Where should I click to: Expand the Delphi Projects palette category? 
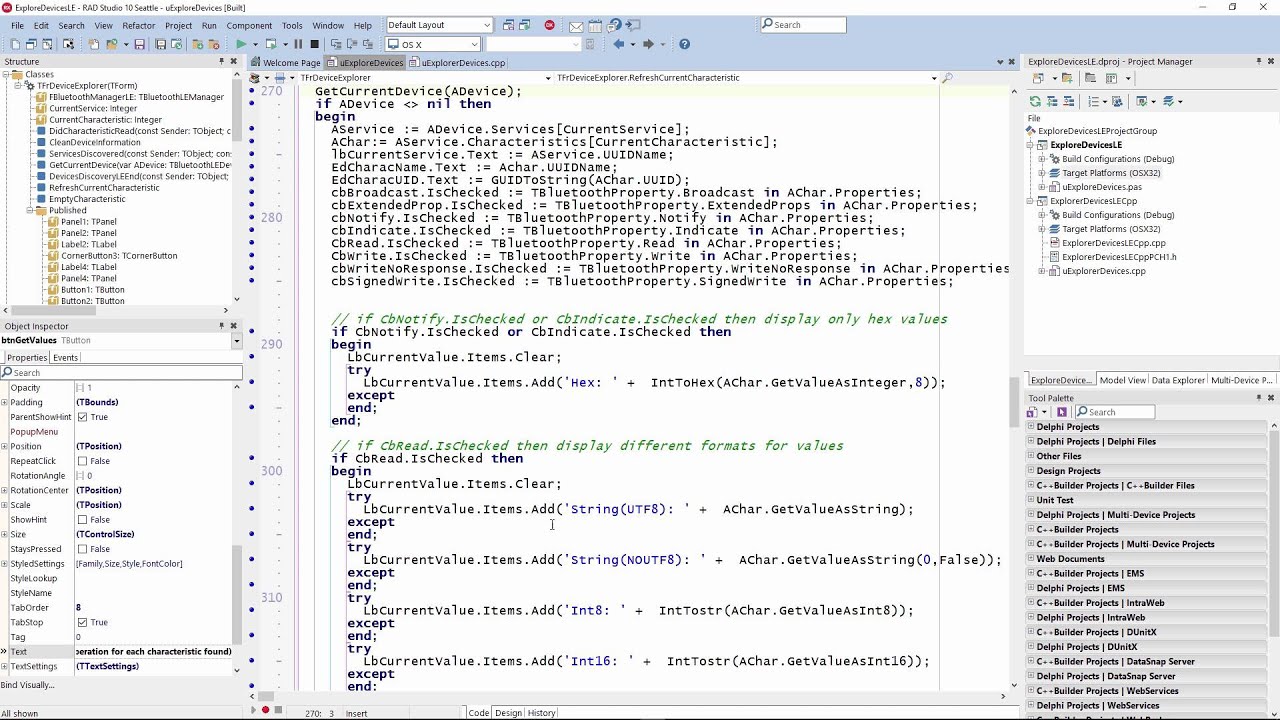pos(1031,427)
